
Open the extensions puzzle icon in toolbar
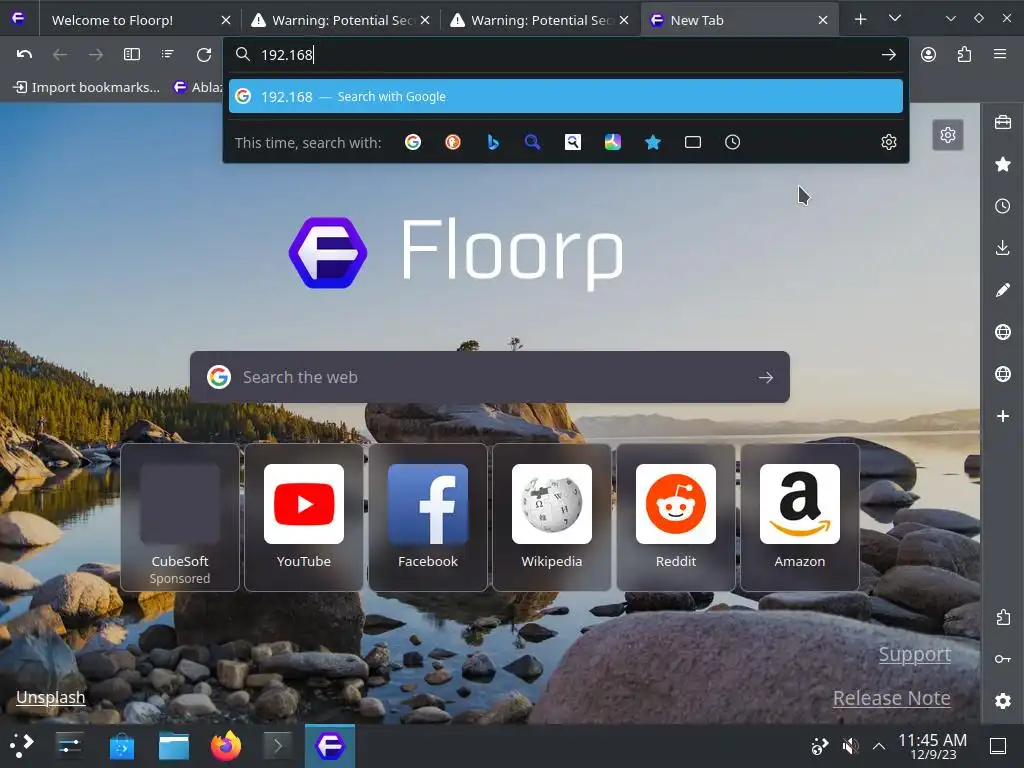click(964, 54)
